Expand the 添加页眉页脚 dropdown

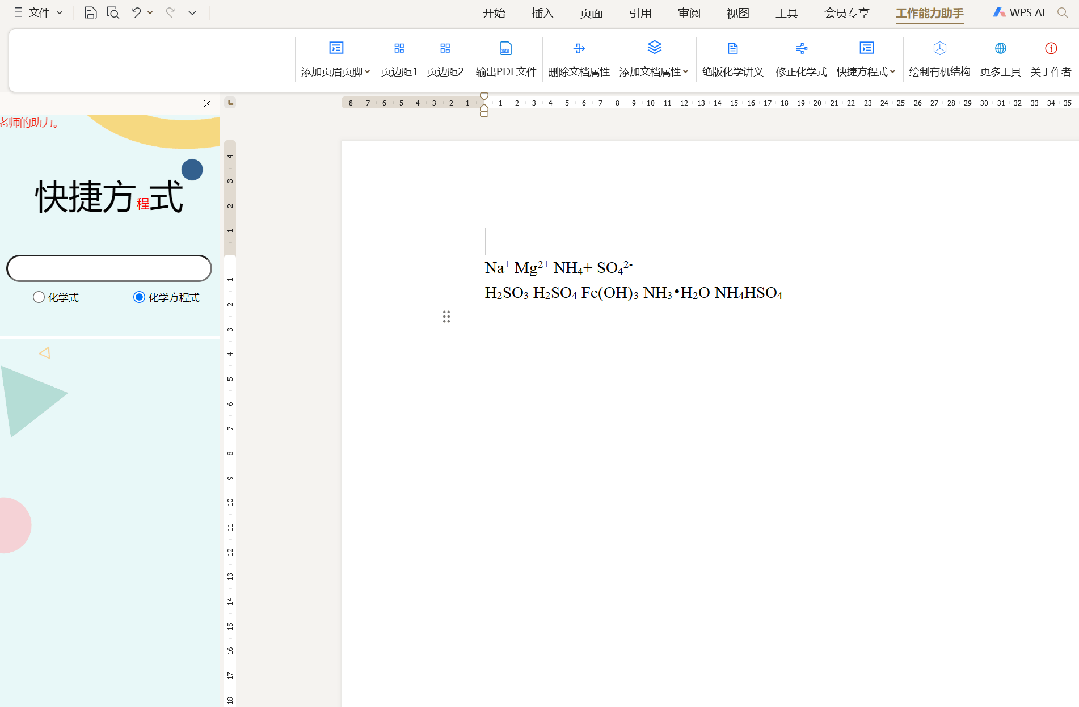(x=368, y=72)
